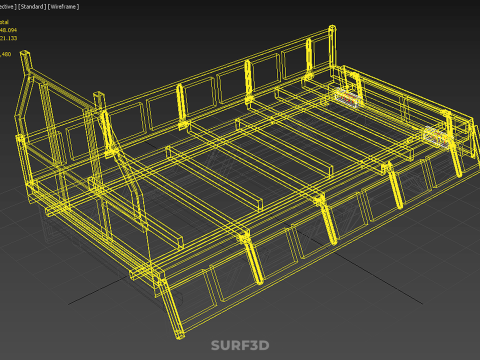Click the statistics value ending in 48.094
Screen dimensions: 480x360
pyautogui.click(x=8, y=30)
